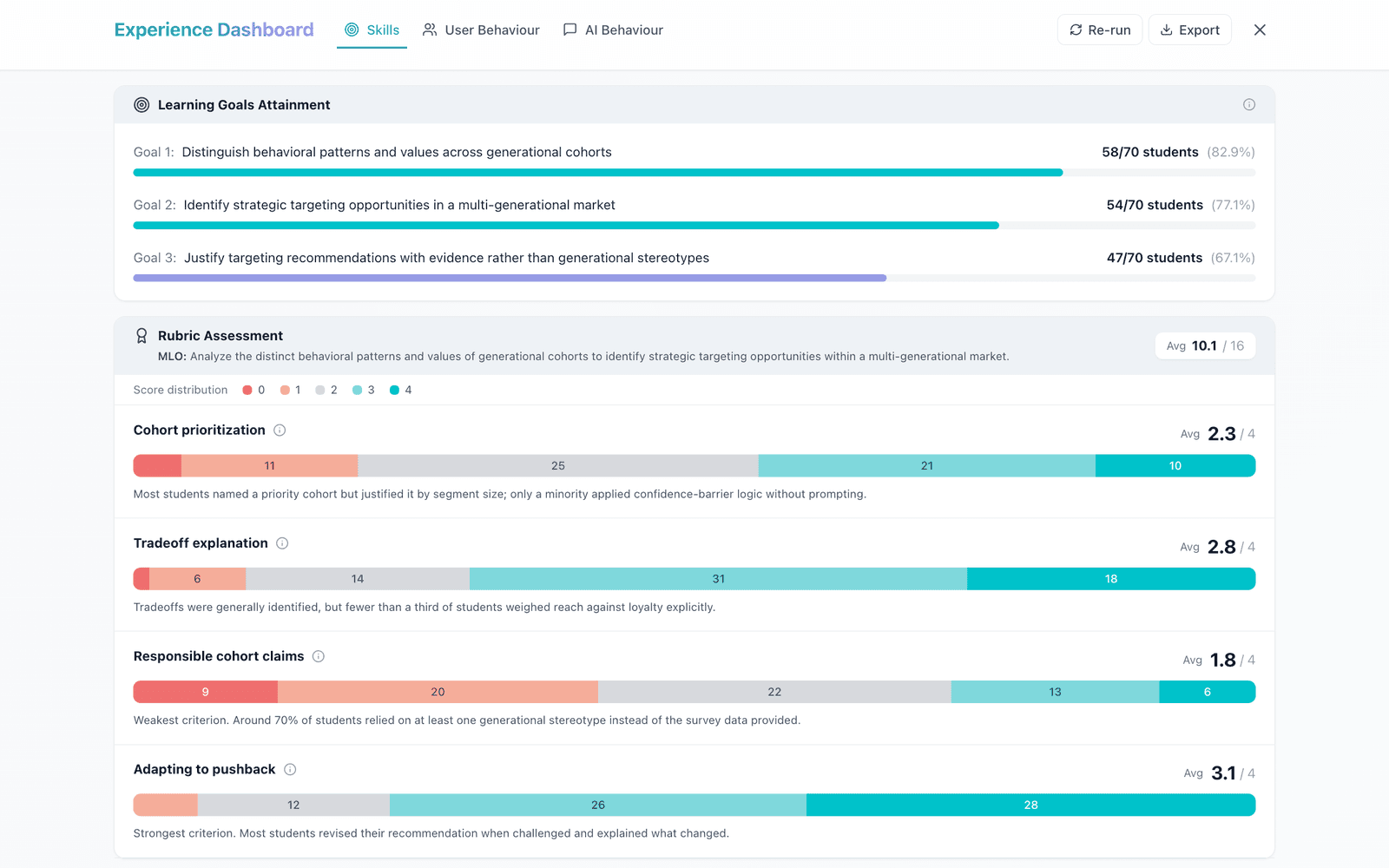This screenshot has width=1389, height=868.
Task: Click the 58/70 students value
Action: click(1150, 152)
